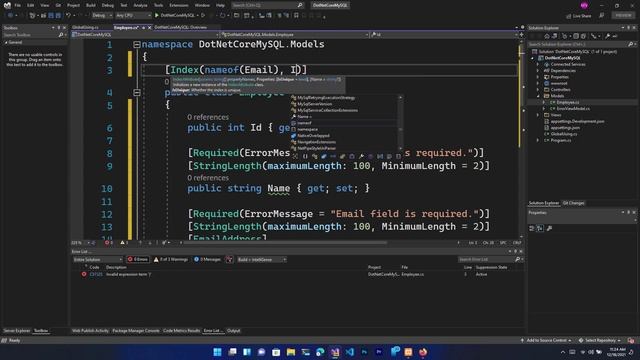
Task: Open Firefox from the taskbar
Action: 423,352
